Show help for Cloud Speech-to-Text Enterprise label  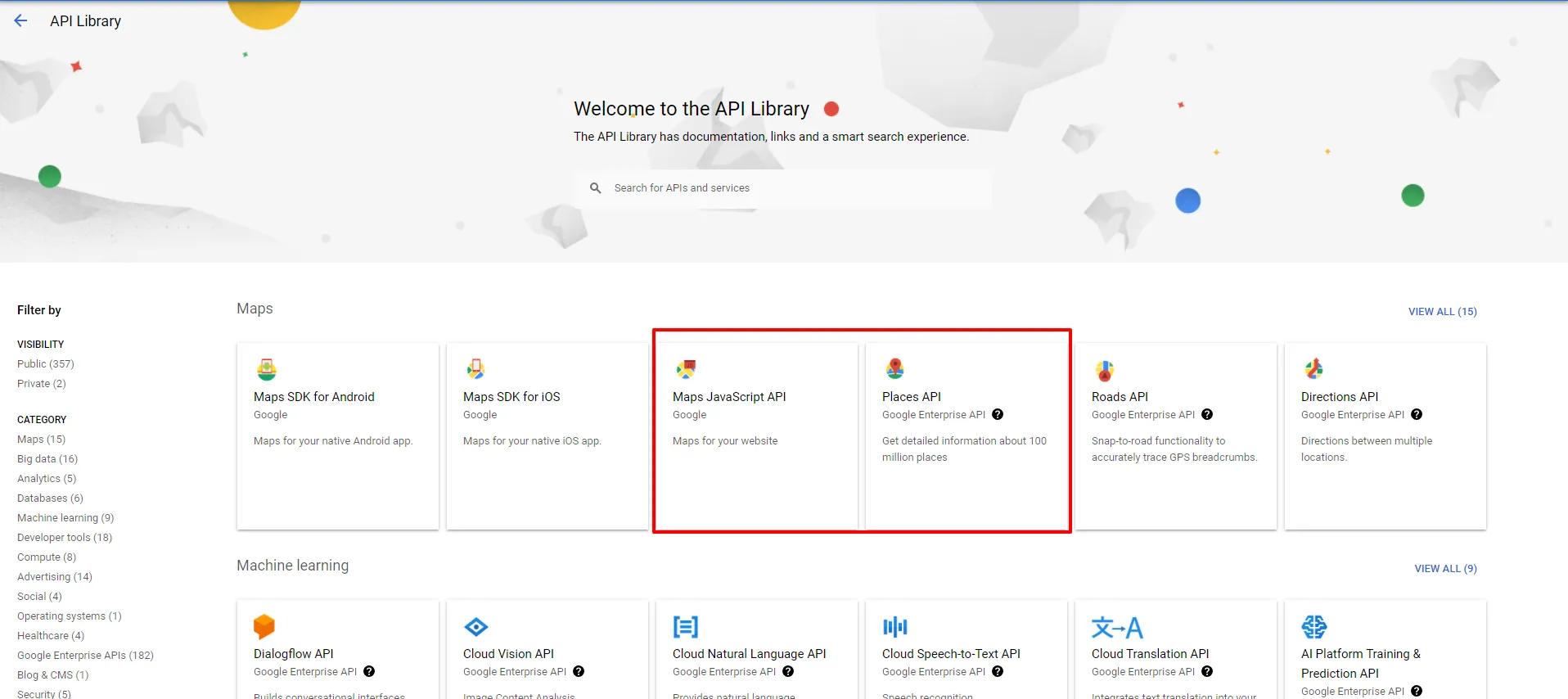[x=998, y=671]
